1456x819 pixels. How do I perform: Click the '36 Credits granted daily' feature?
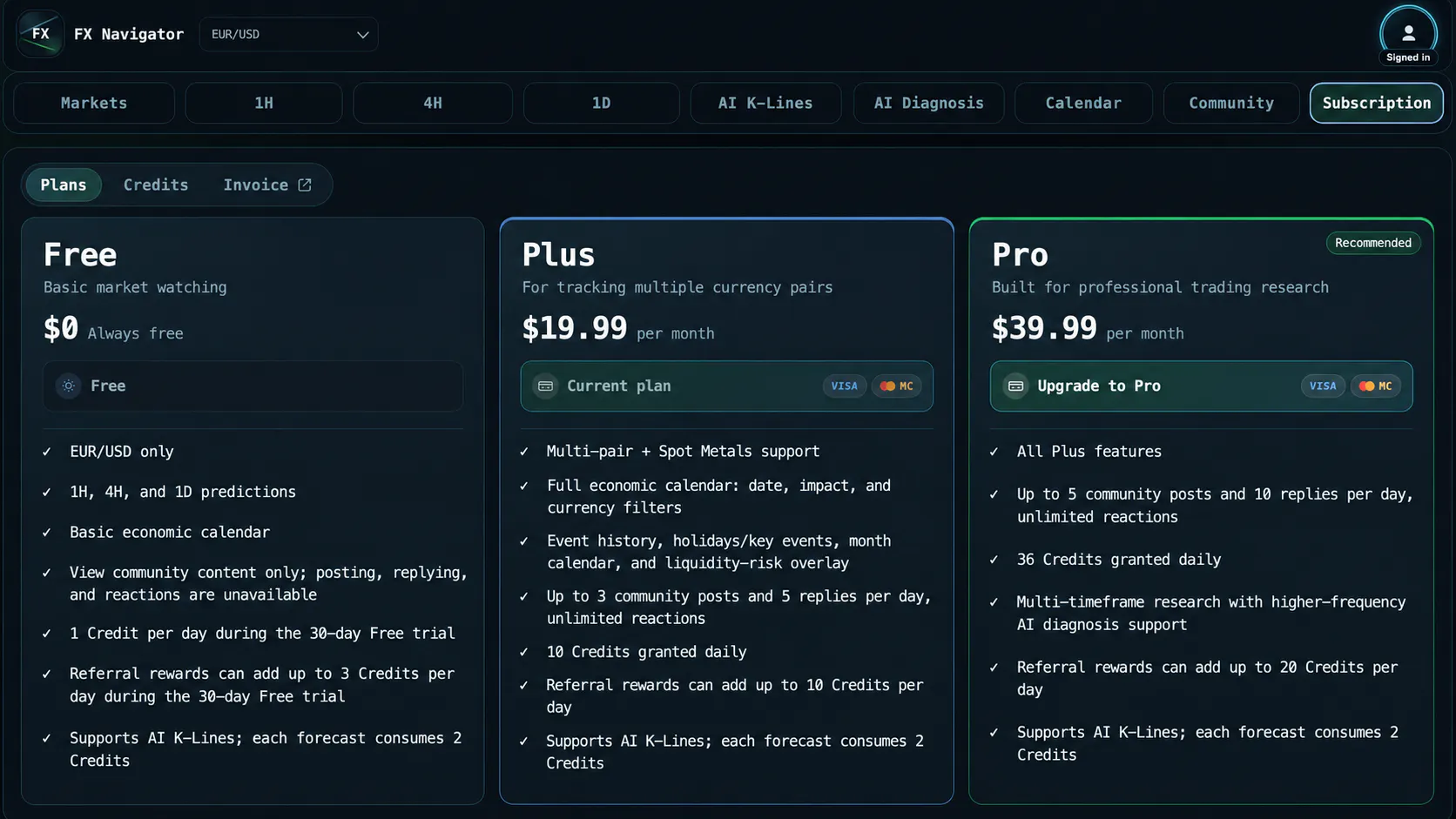(x=1119, y=560)
